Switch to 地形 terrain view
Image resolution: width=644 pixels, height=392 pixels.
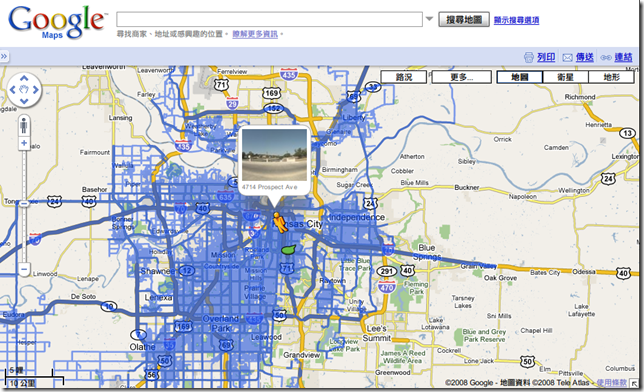point(611,77)
